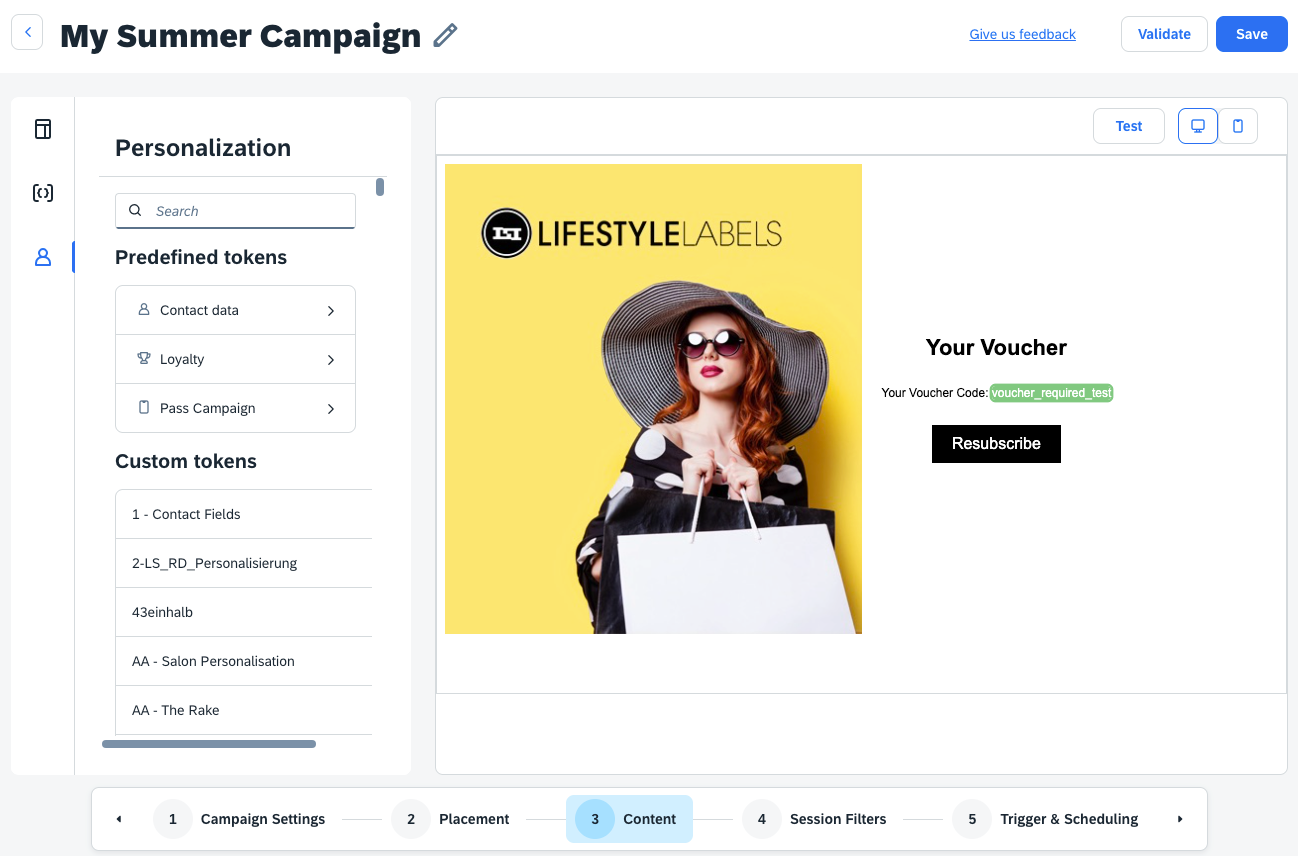
Task: Click the Loyalty trophy icon
Action: pos(144,359)
